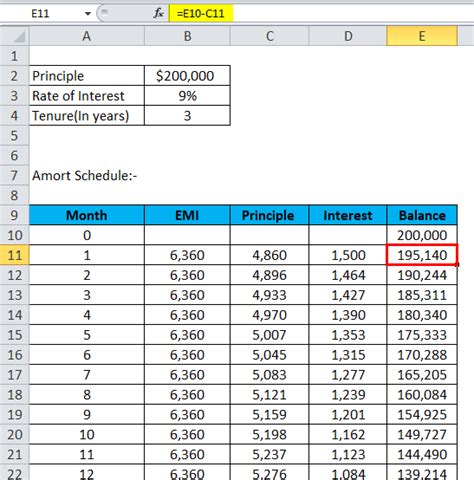Click the 185,311 balance cell
Image resolution: width=474 pixels, height=480 pixels.
[x=422, y=295]
